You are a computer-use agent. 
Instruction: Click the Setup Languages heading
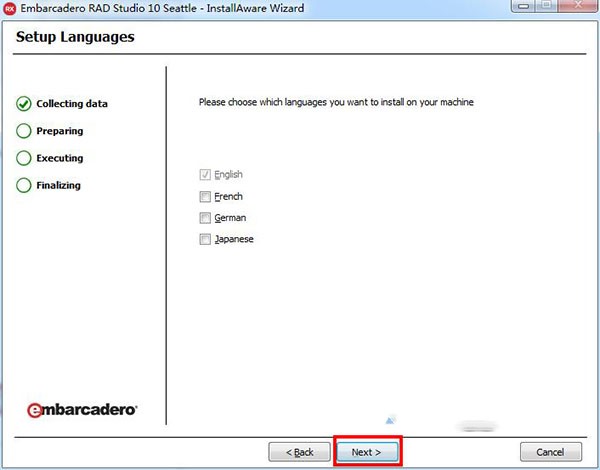click(x=75, y=38)
